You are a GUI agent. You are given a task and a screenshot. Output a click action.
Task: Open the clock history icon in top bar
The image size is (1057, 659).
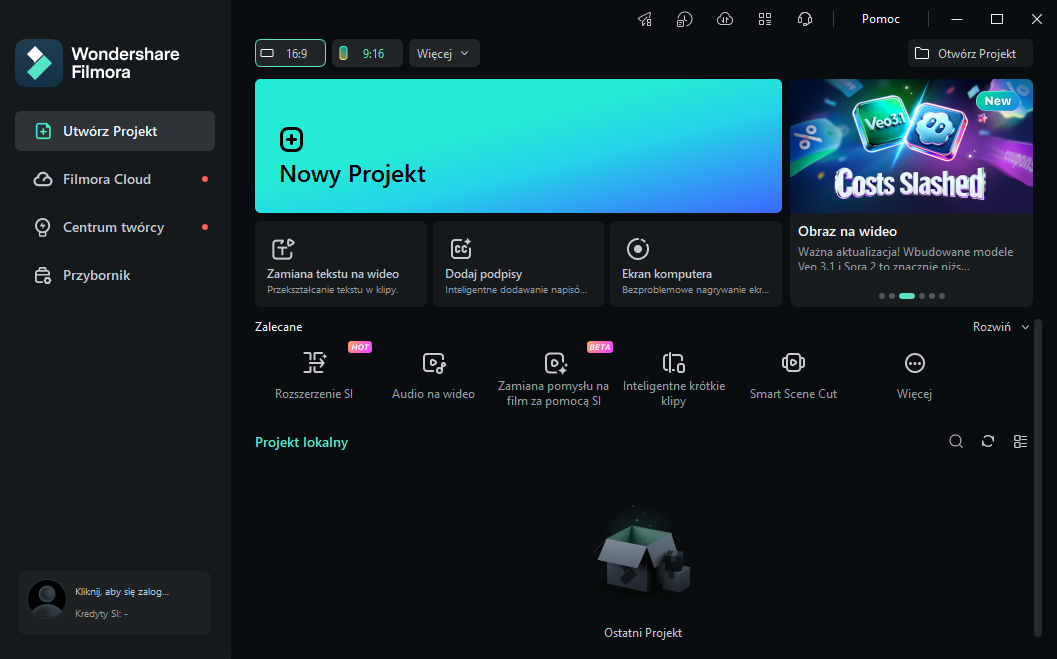click(x=684, y=19)
